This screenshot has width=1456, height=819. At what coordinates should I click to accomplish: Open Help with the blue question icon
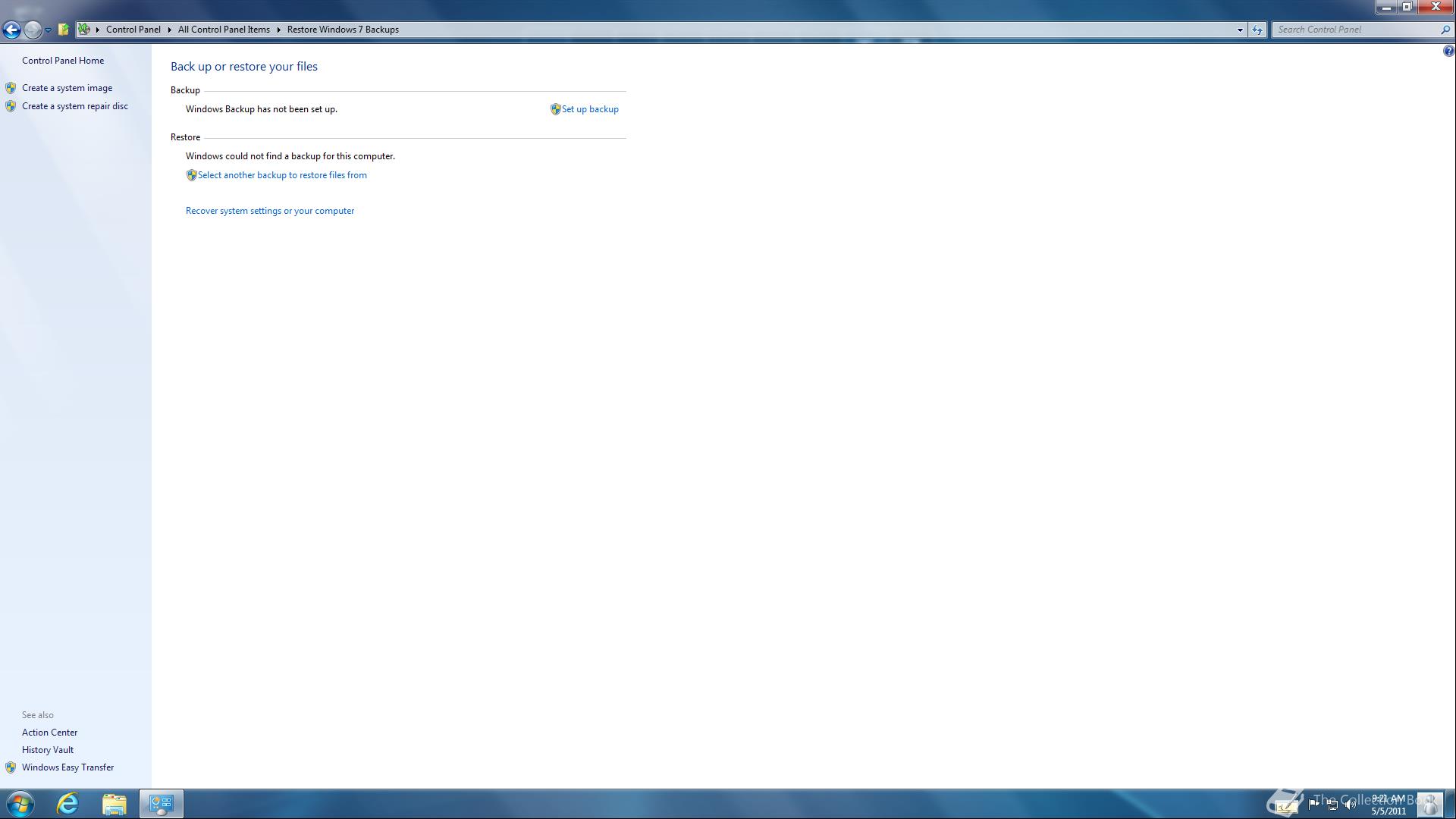[x=1448, y=51]
